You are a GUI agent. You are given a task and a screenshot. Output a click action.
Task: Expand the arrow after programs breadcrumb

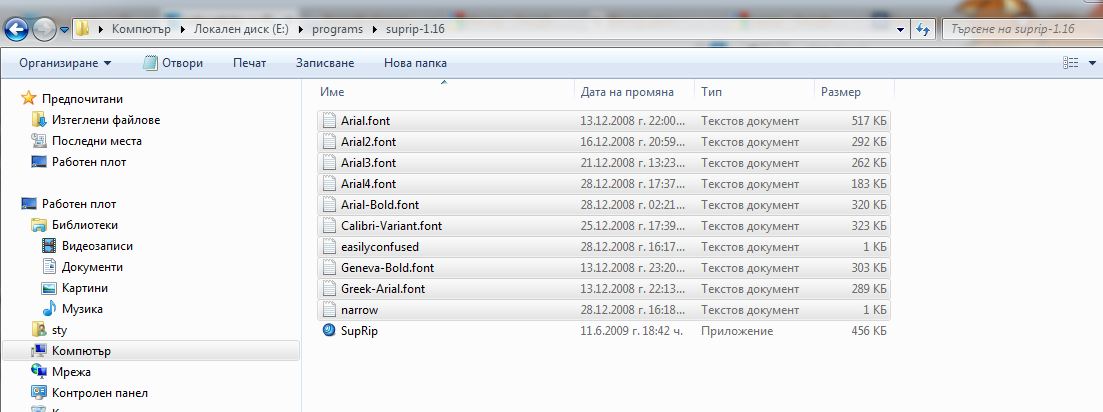coord(375,30)
